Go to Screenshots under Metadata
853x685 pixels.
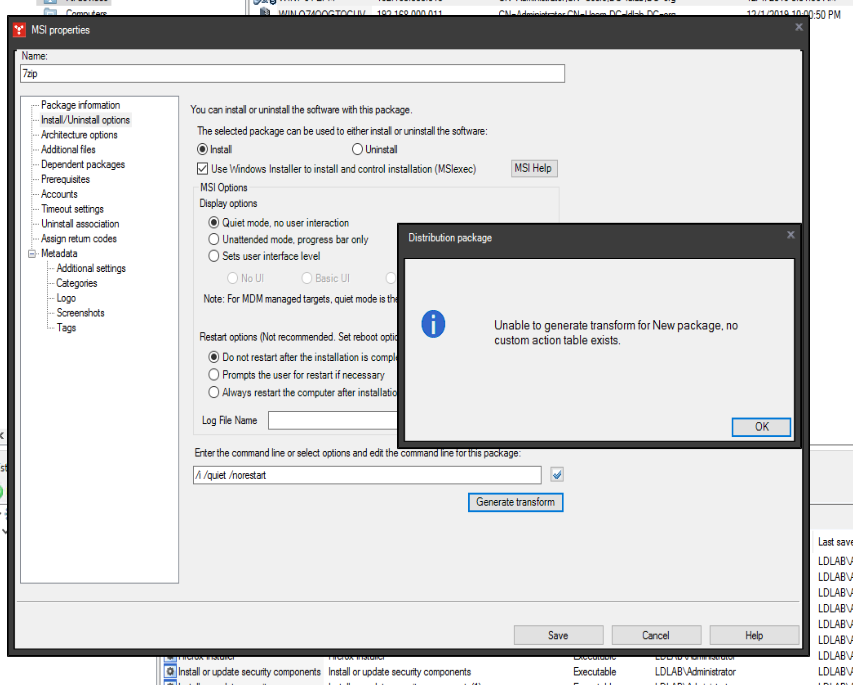[80, 313]
